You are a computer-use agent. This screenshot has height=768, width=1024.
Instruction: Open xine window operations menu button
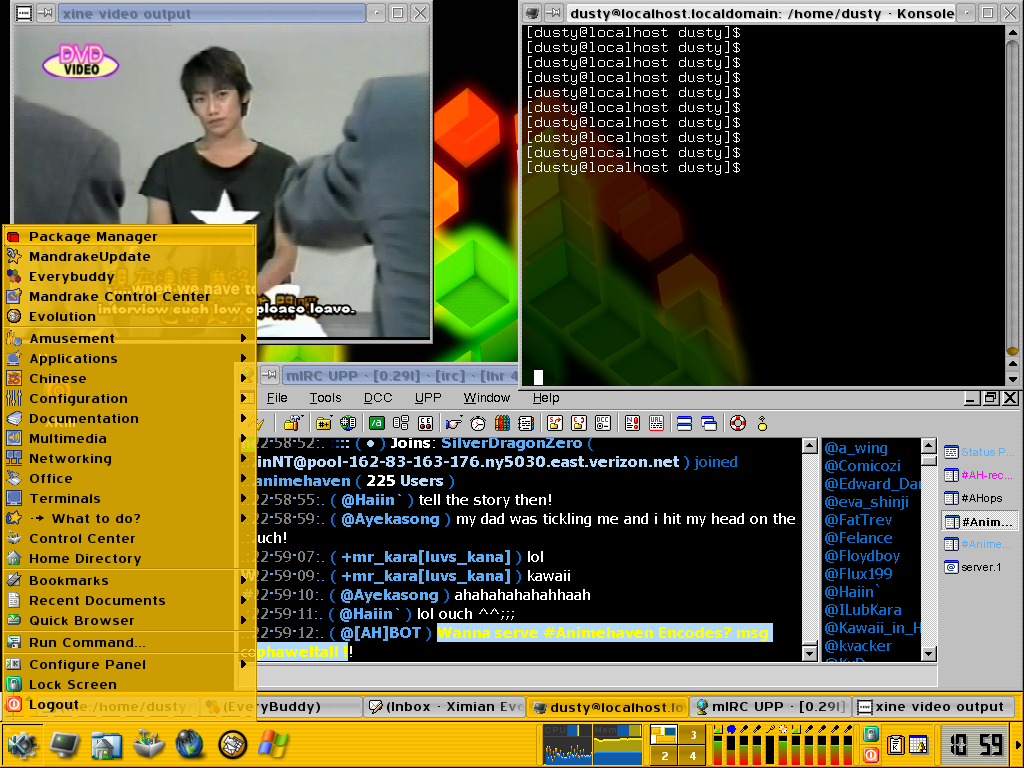pos(24,13)
